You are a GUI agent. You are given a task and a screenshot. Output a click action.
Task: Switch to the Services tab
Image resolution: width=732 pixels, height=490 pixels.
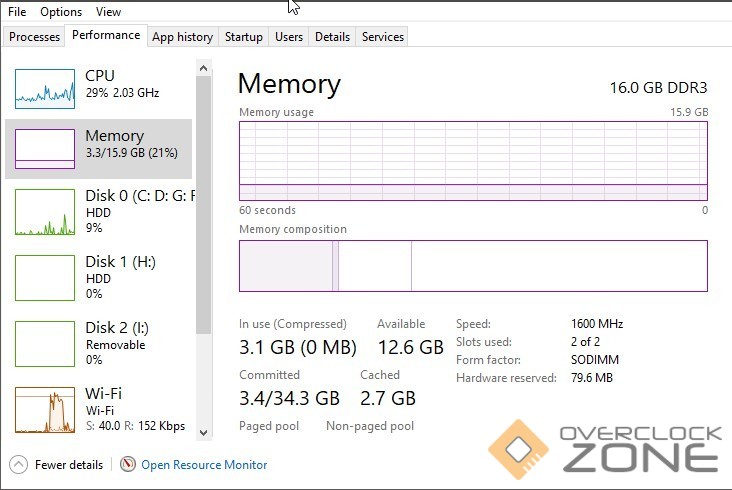tap(383, 37)
